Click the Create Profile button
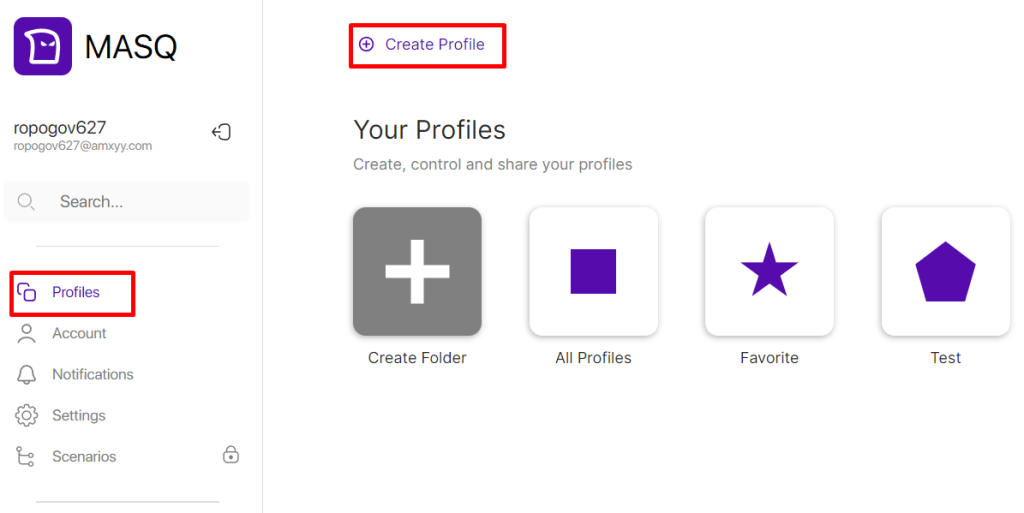The height and width of the screenshot is (513, 1024). coord(427,45)
